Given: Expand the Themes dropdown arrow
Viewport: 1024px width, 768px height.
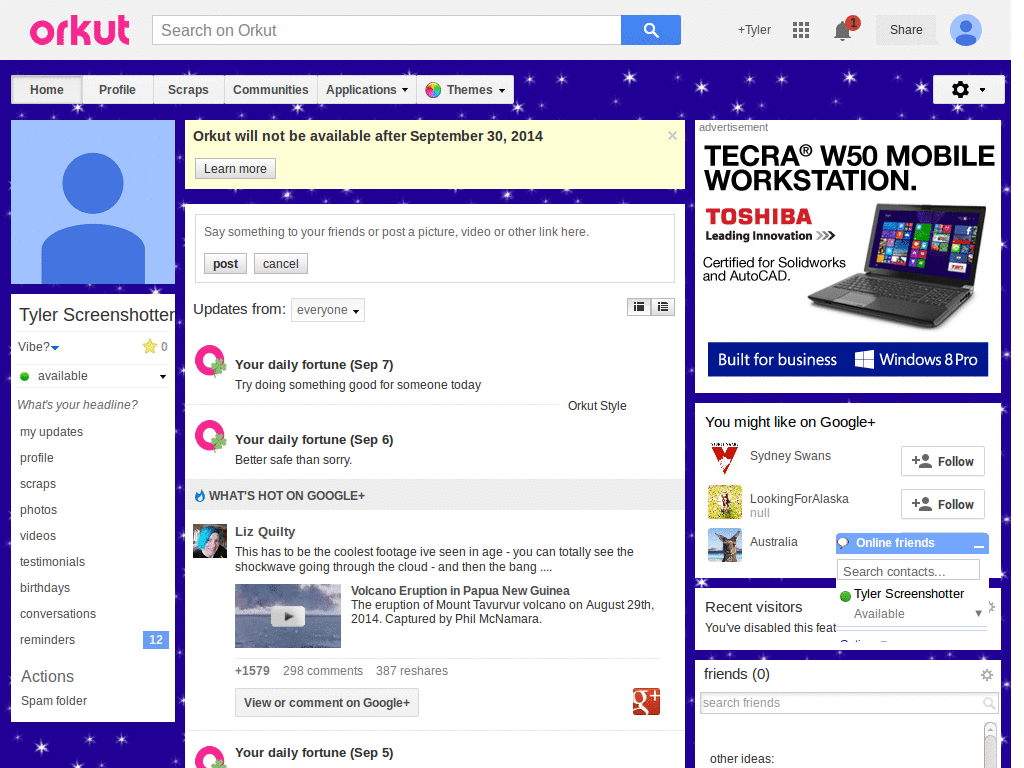Looking at the screenshot, I should coord(502,91).
